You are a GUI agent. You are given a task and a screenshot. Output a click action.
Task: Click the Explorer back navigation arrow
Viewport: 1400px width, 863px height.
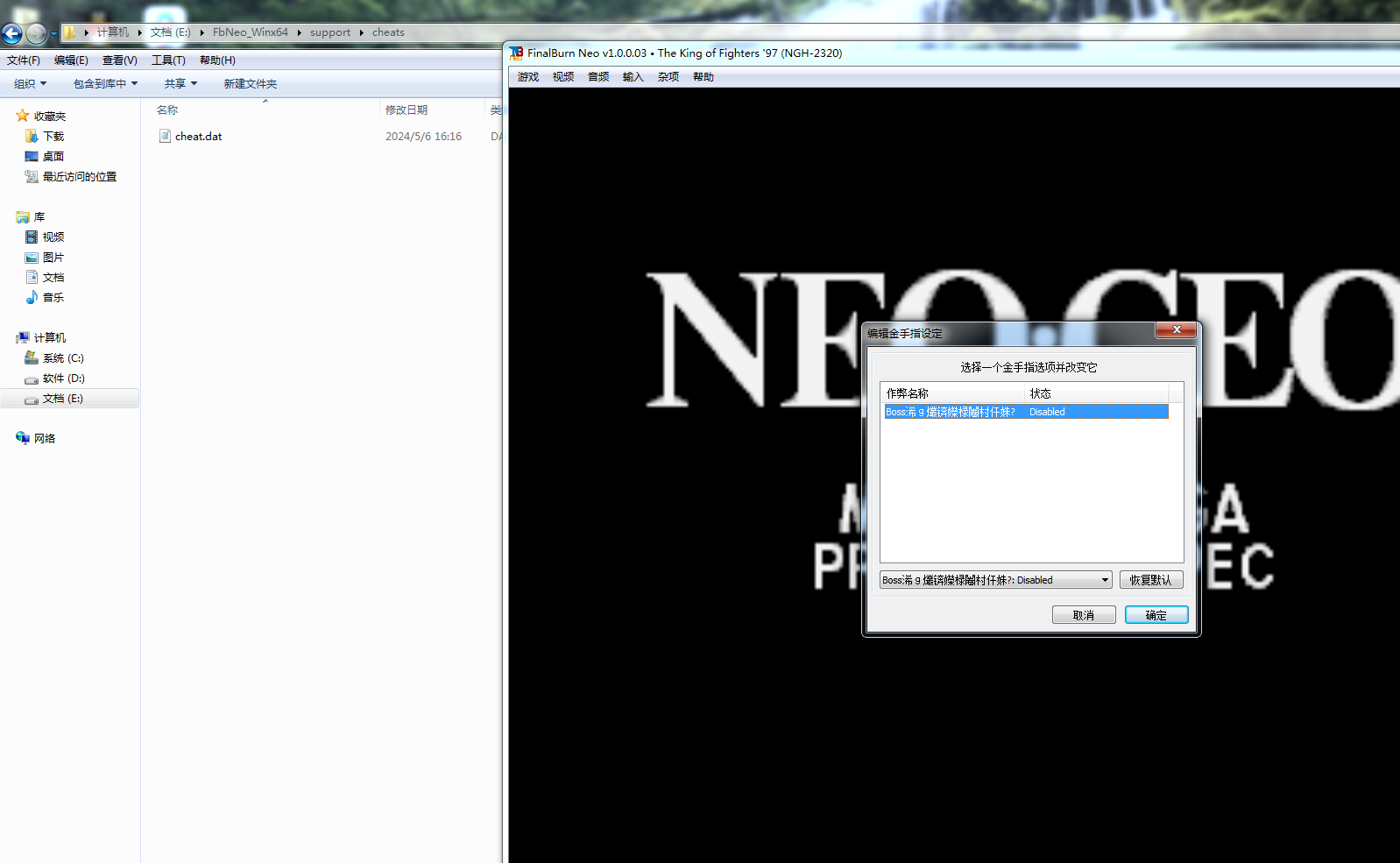(12, 33)
